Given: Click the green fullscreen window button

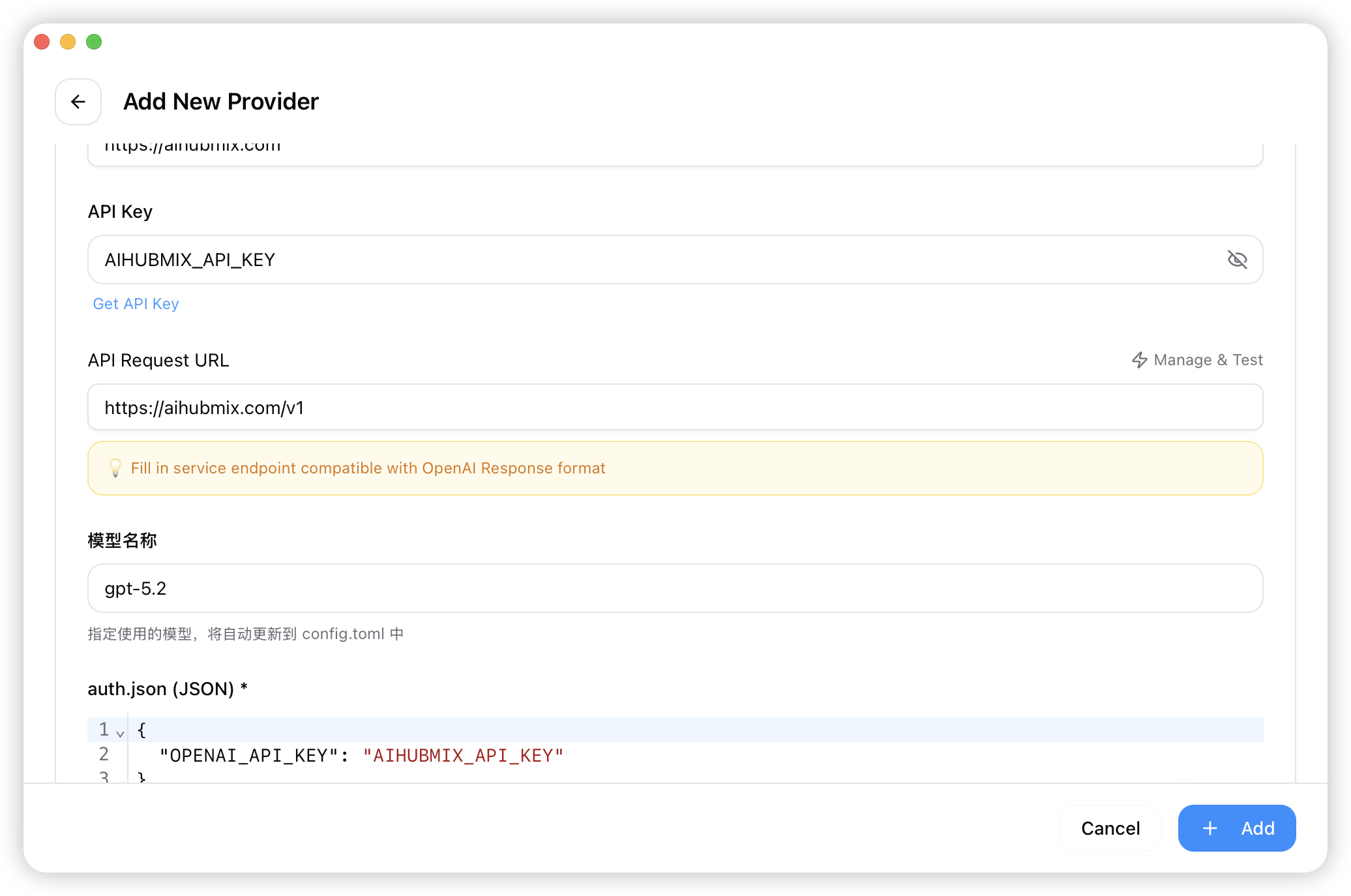Looking at the screenshot, I should 94,42.
